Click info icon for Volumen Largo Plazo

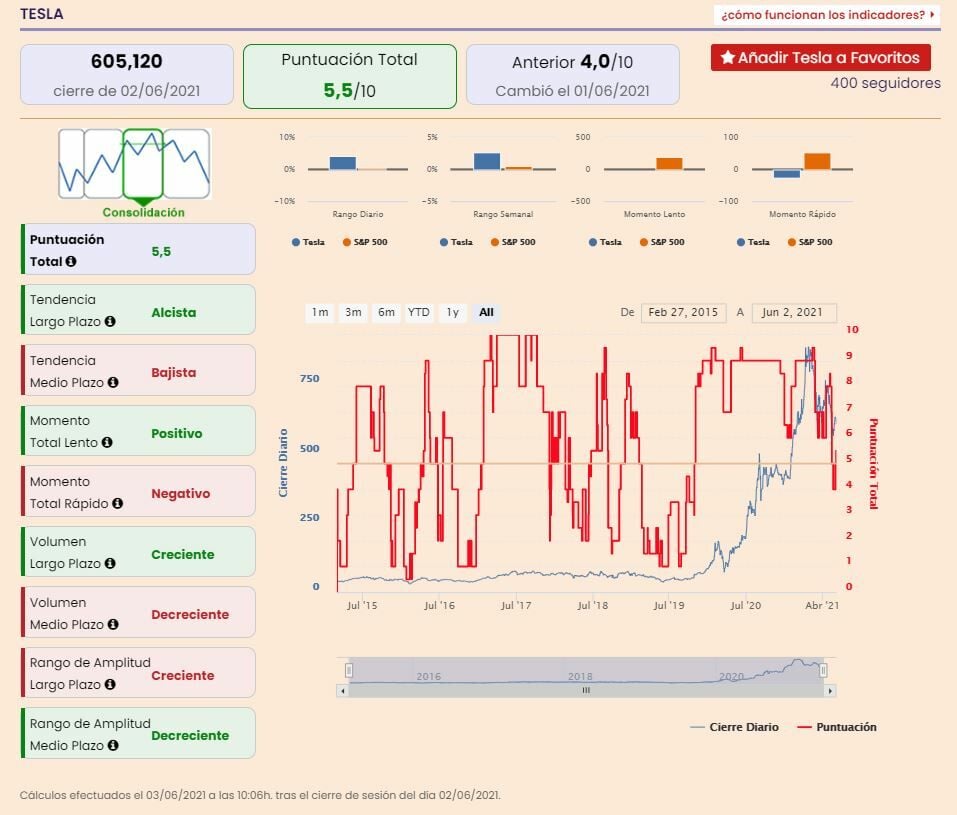[110, 563]
